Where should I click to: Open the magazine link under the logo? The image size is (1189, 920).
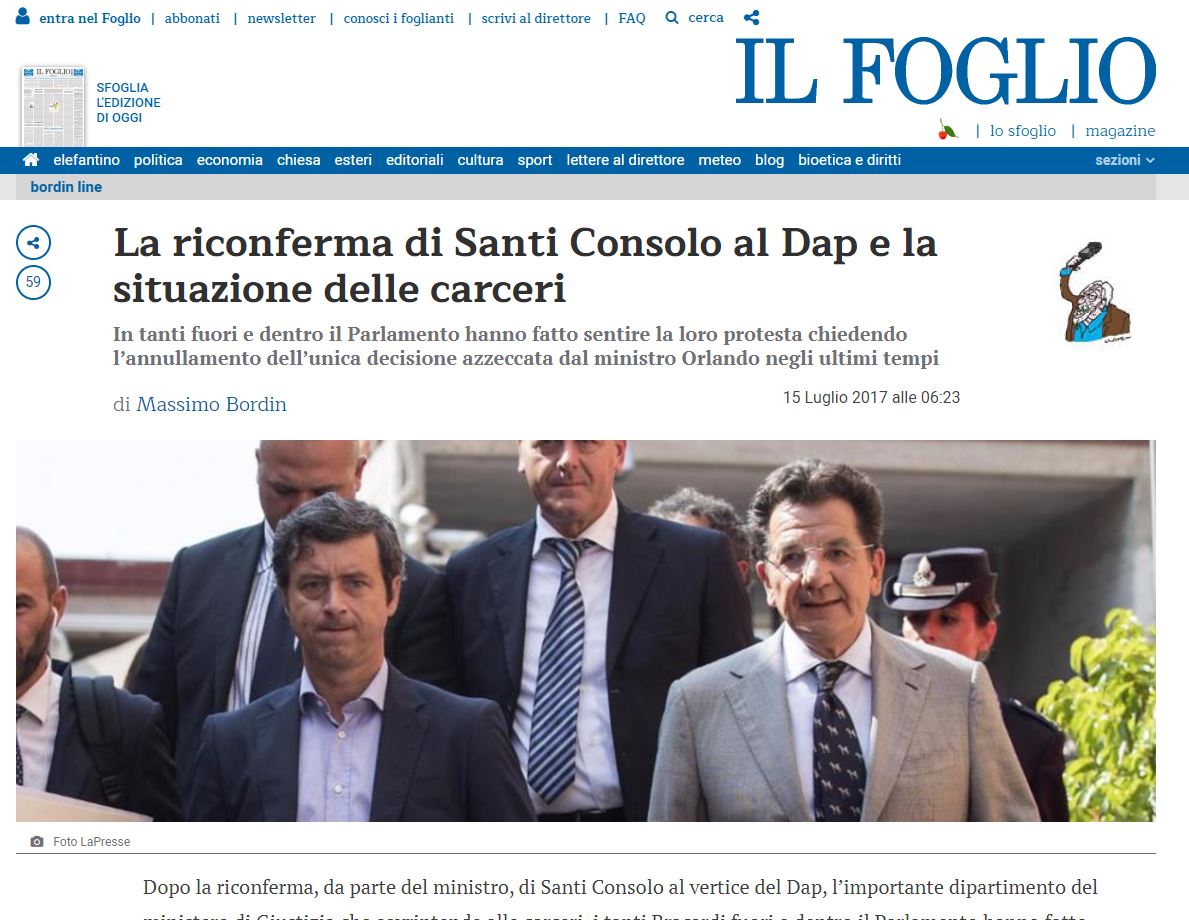pos(1120,130)
